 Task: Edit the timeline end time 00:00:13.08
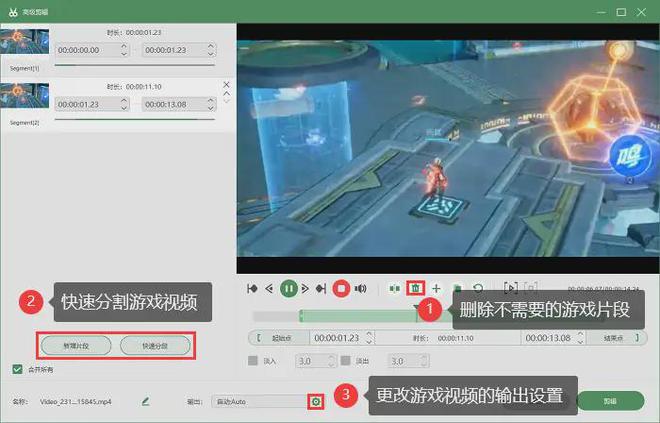549,338
